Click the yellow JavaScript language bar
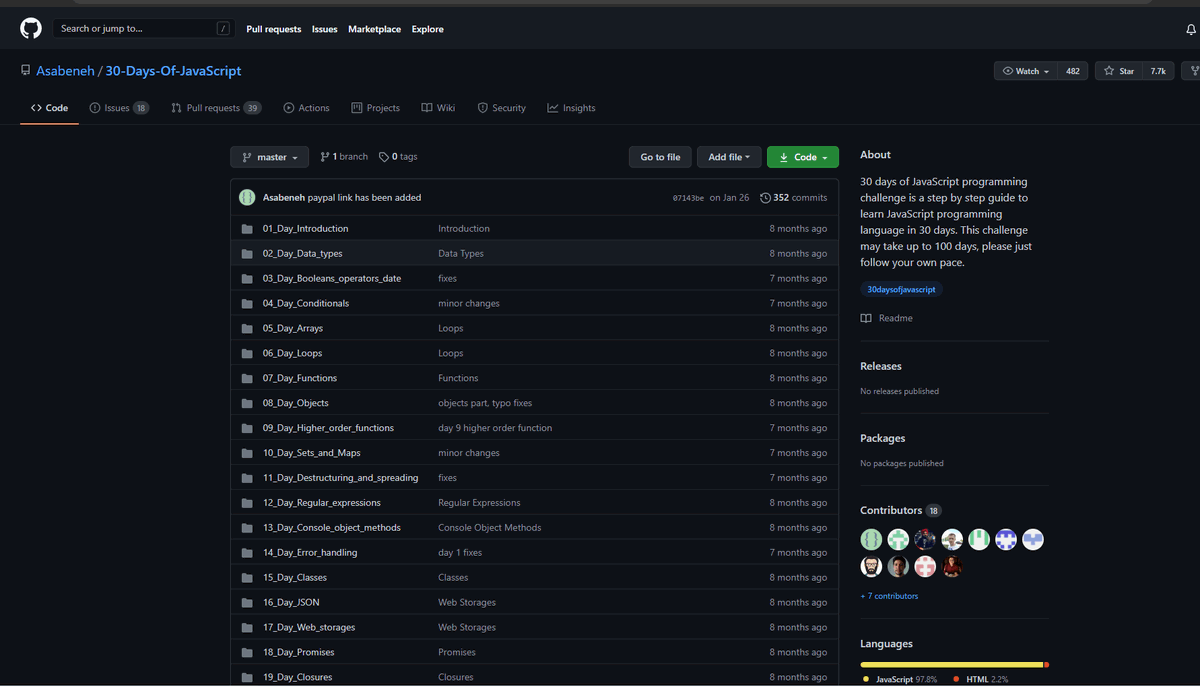Viewport: 1200px width, 687px height. click(952, 664)
